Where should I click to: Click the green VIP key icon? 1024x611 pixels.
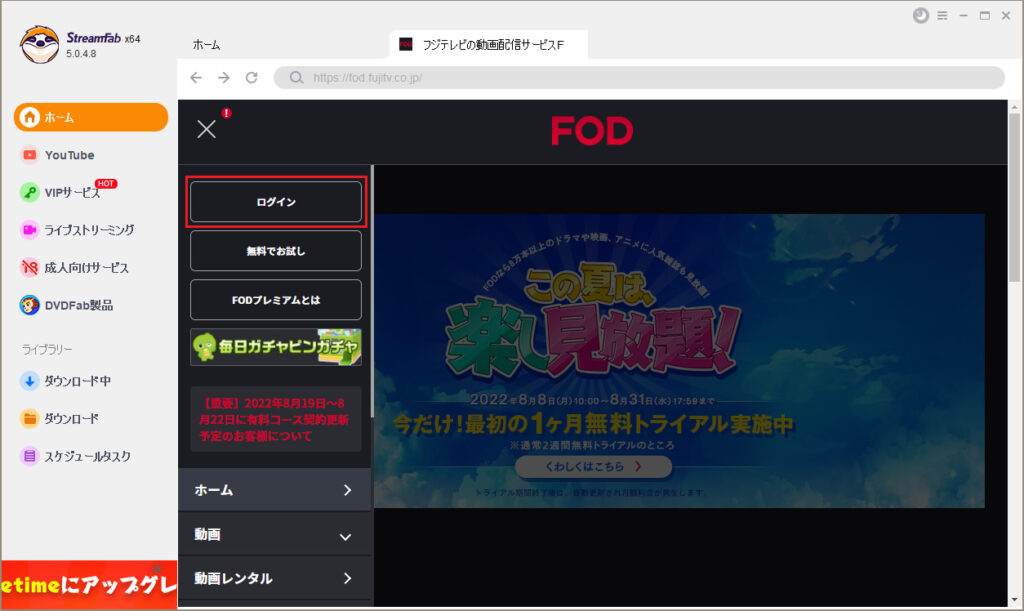click(29, 193)
